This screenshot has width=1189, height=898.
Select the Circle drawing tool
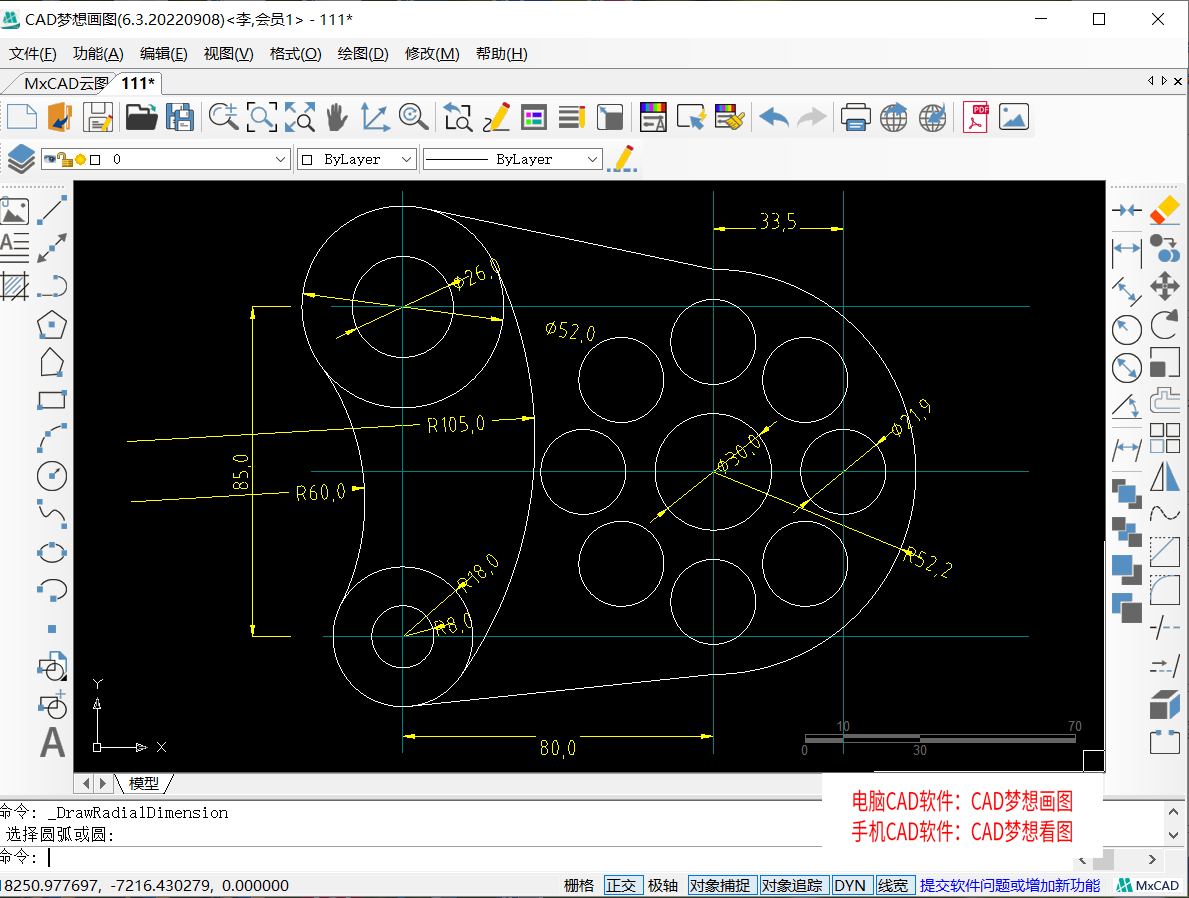point(52,476)
